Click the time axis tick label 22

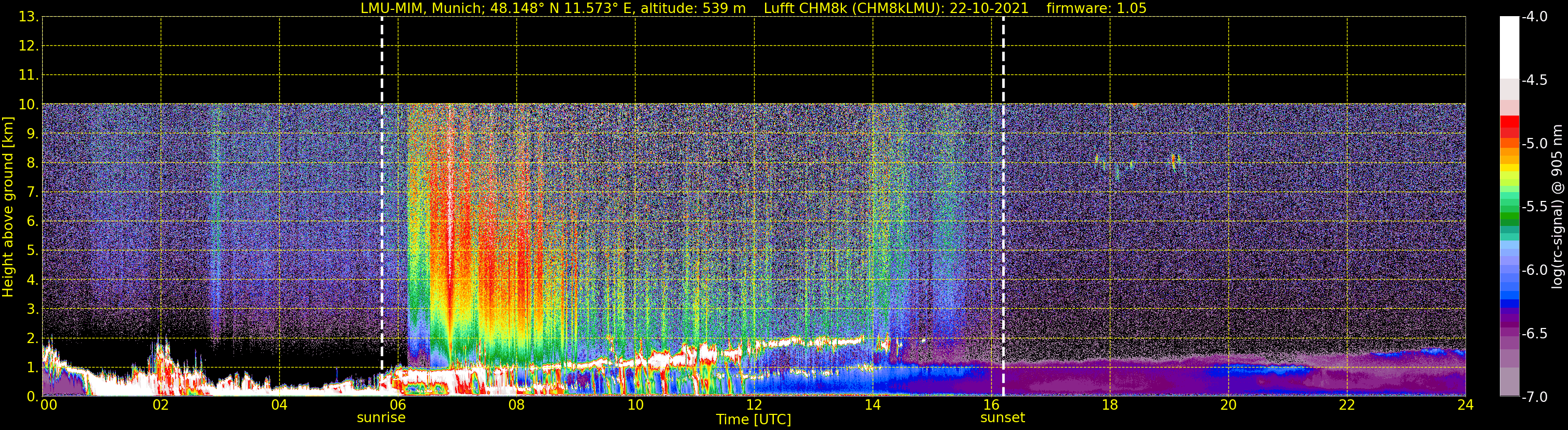(x=1347, y=405)
